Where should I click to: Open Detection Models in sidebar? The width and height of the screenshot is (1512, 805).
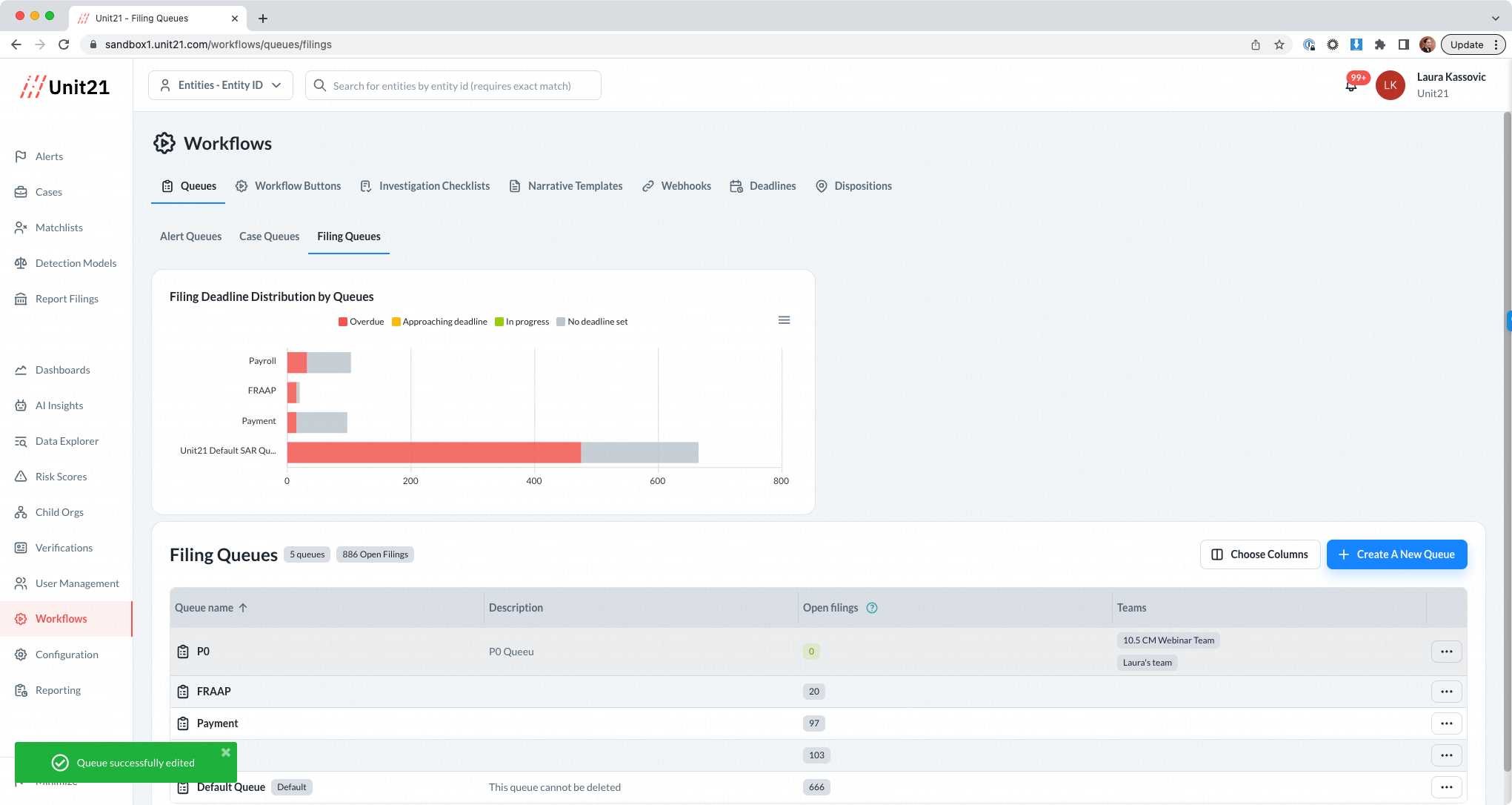click(x=76, y=263)
